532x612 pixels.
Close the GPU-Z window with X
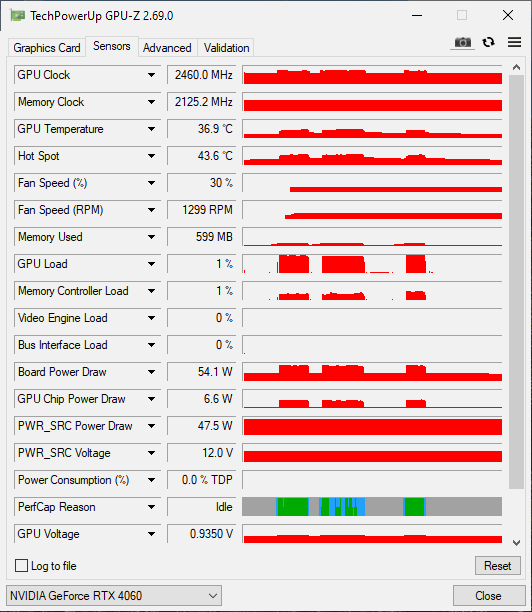coord(508,16)
